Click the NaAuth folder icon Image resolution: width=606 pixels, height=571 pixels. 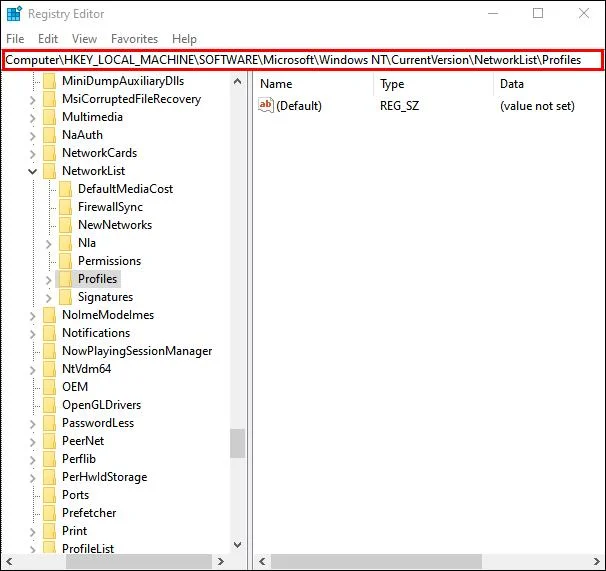coord(49,135)
